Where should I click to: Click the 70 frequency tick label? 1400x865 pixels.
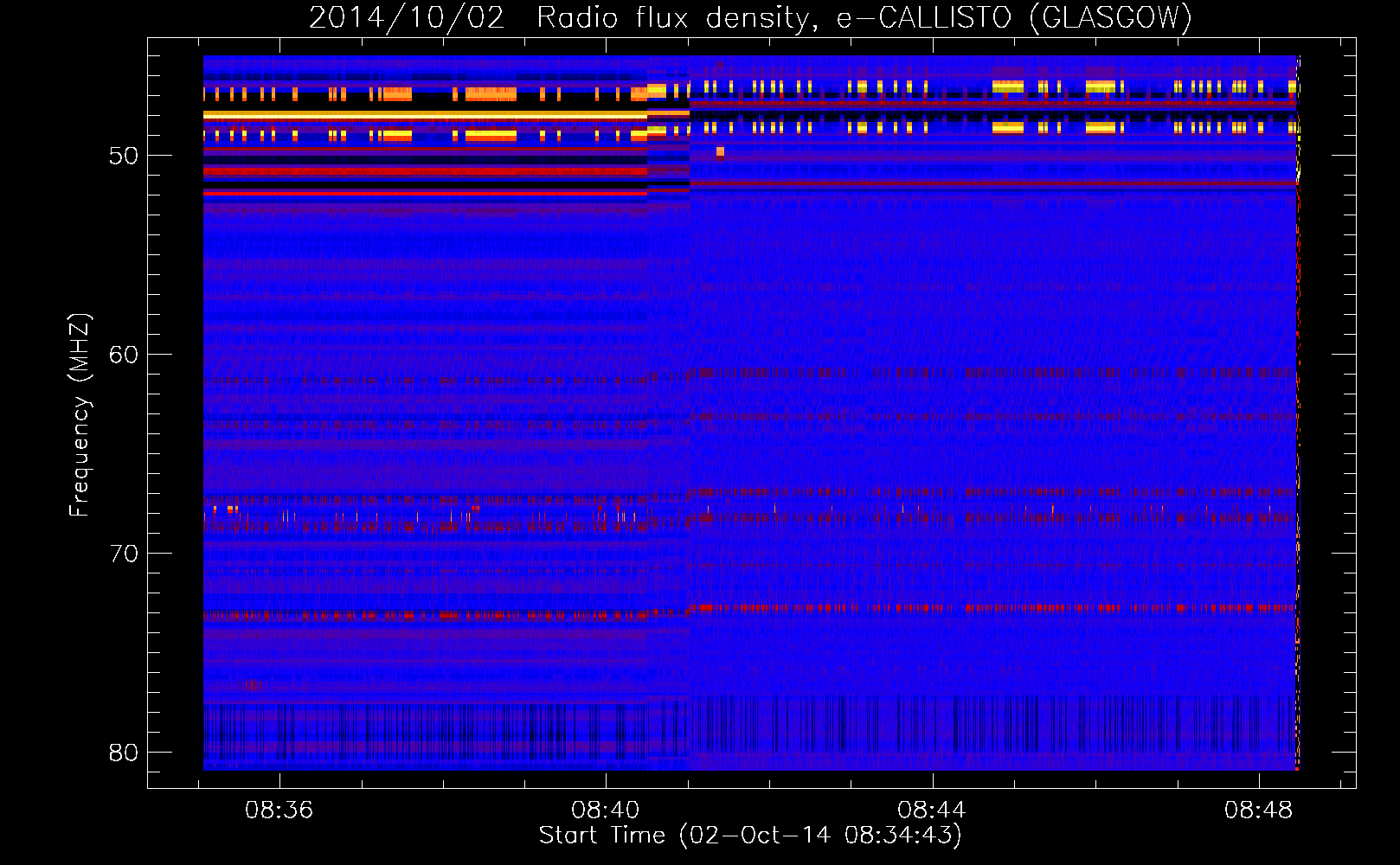click(x=124, y=554)
